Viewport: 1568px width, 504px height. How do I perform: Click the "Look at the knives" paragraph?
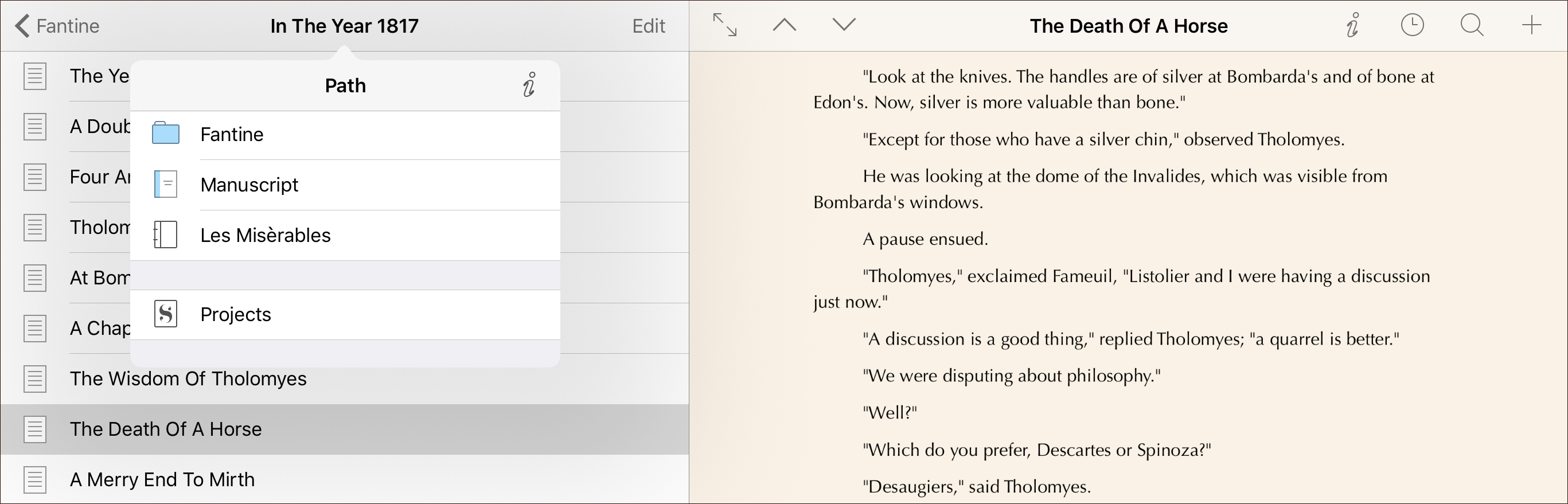(1124, 89)
